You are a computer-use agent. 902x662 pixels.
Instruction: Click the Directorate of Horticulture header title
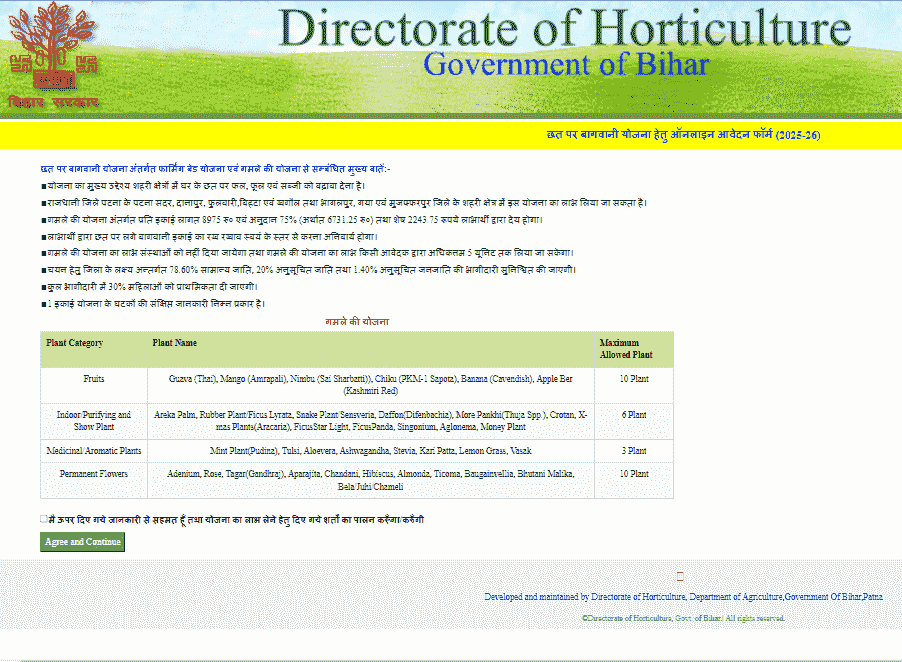564,28
